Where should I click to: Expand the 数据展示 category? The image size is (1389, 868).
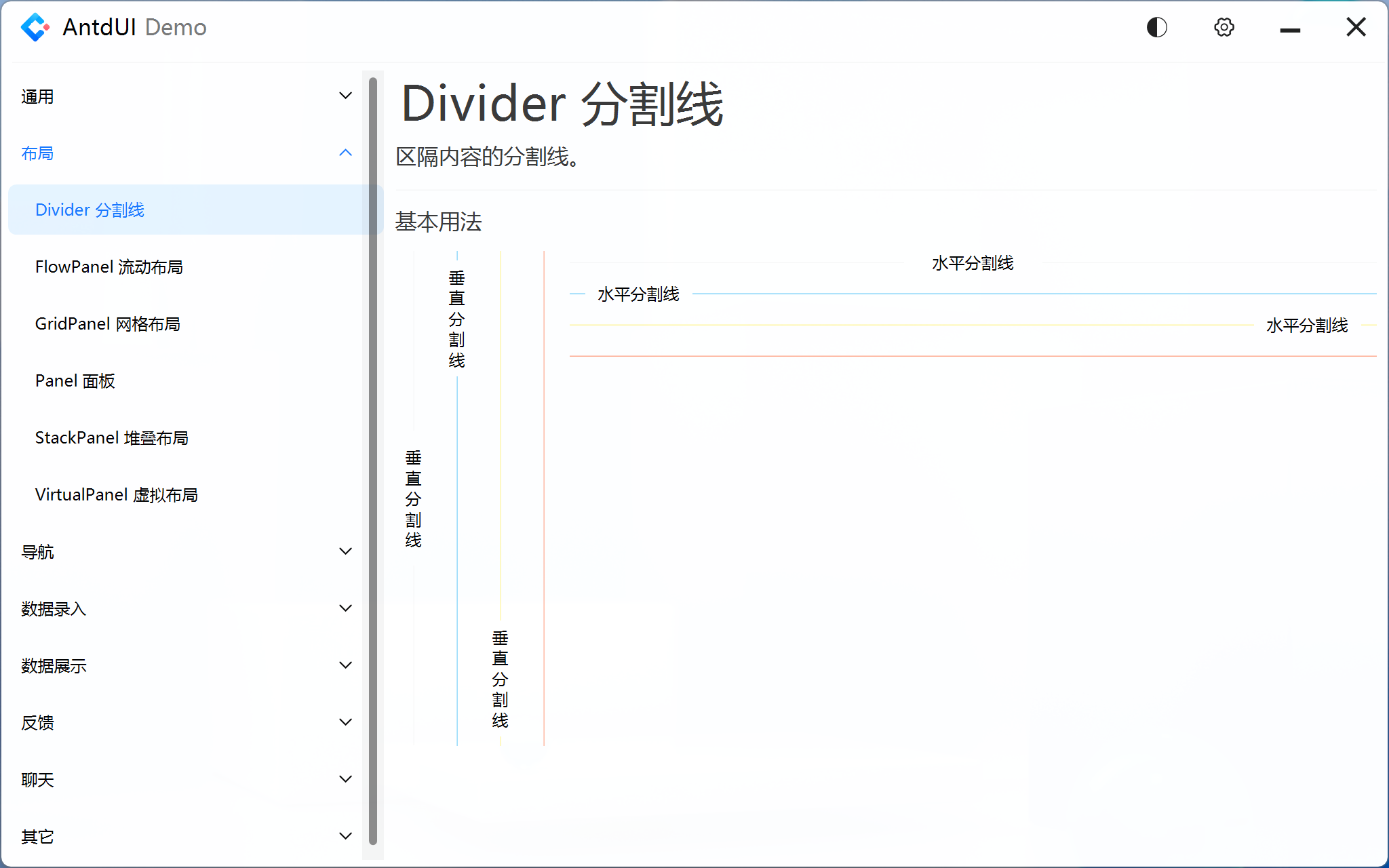(183, 665)
